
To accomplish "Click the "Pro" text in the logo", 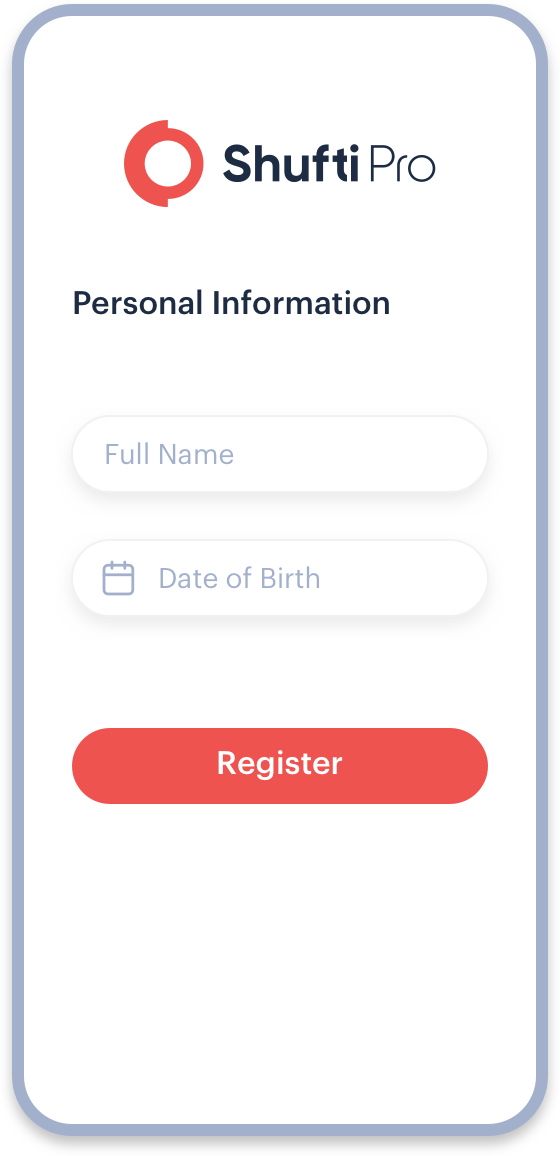I will (x=401, y=164).
